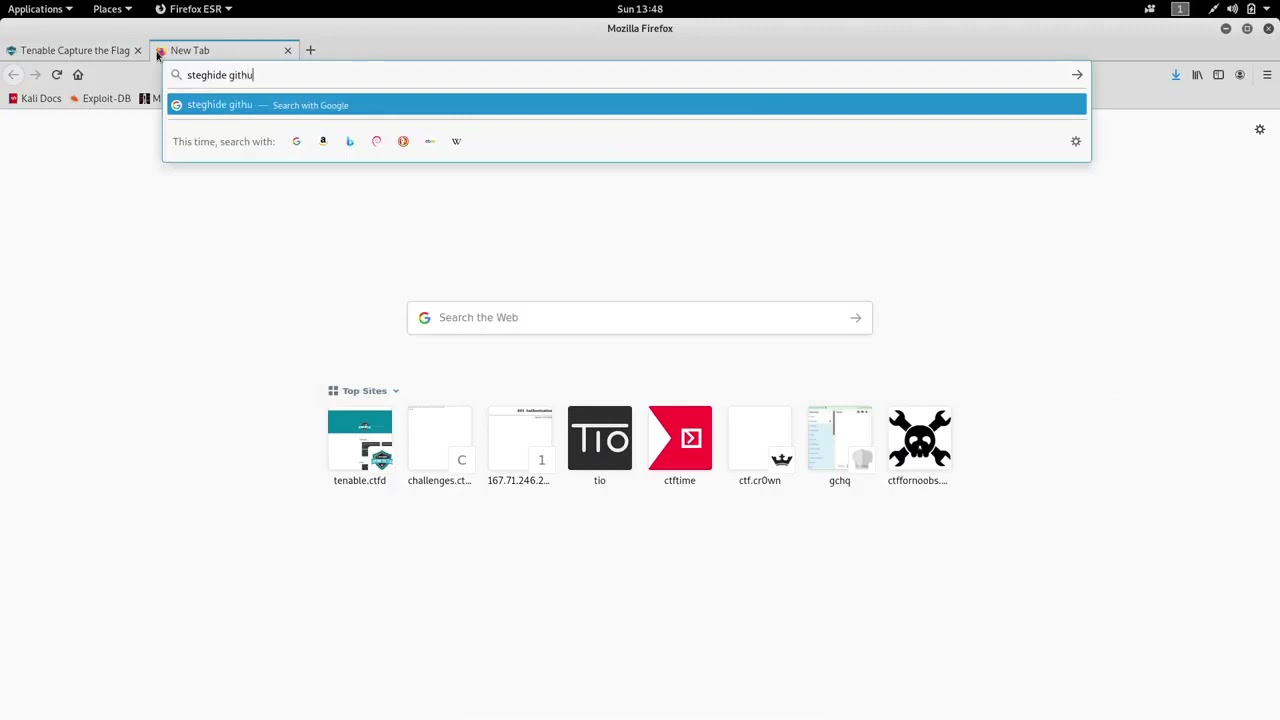Open the gchq top site
The height and width of the screenshot is (720, 1280).
(840, 446)
